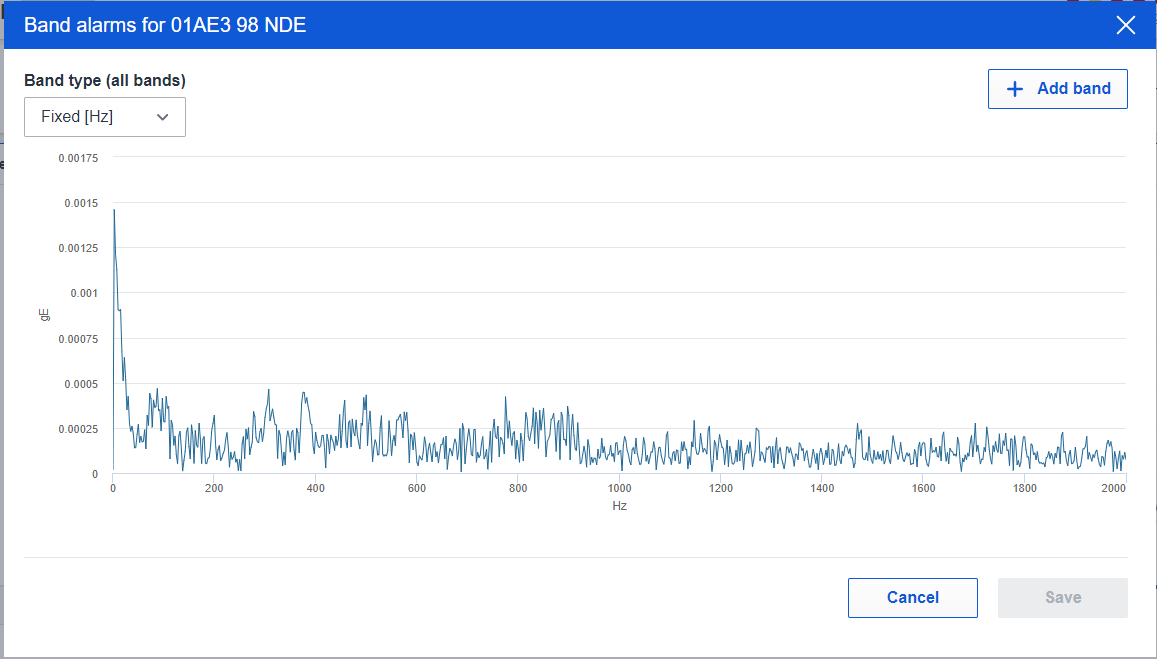Cancel the band alarm changes
Image resolution: width=1157 pixels, height=659 pixels.
click(x=913, y=598)
